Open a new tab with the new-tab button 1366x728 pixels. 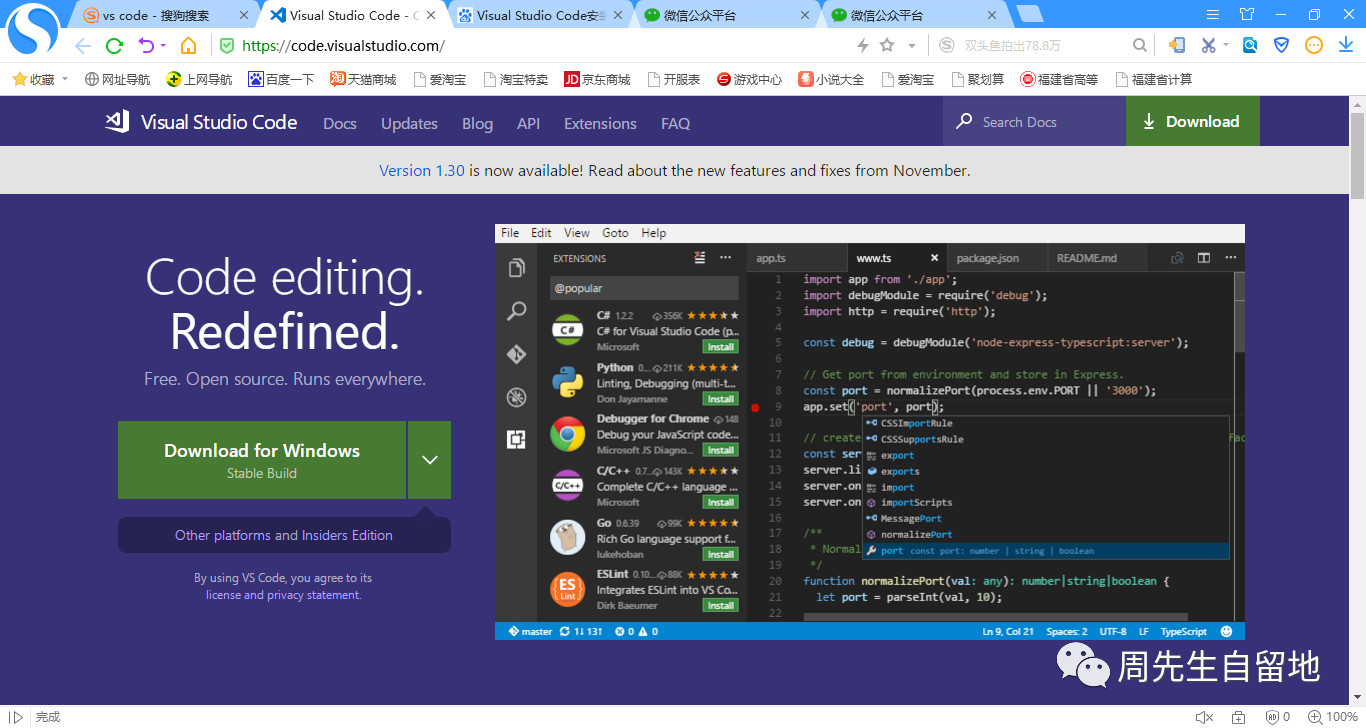pyautogui.click(x=1030, y=14)
